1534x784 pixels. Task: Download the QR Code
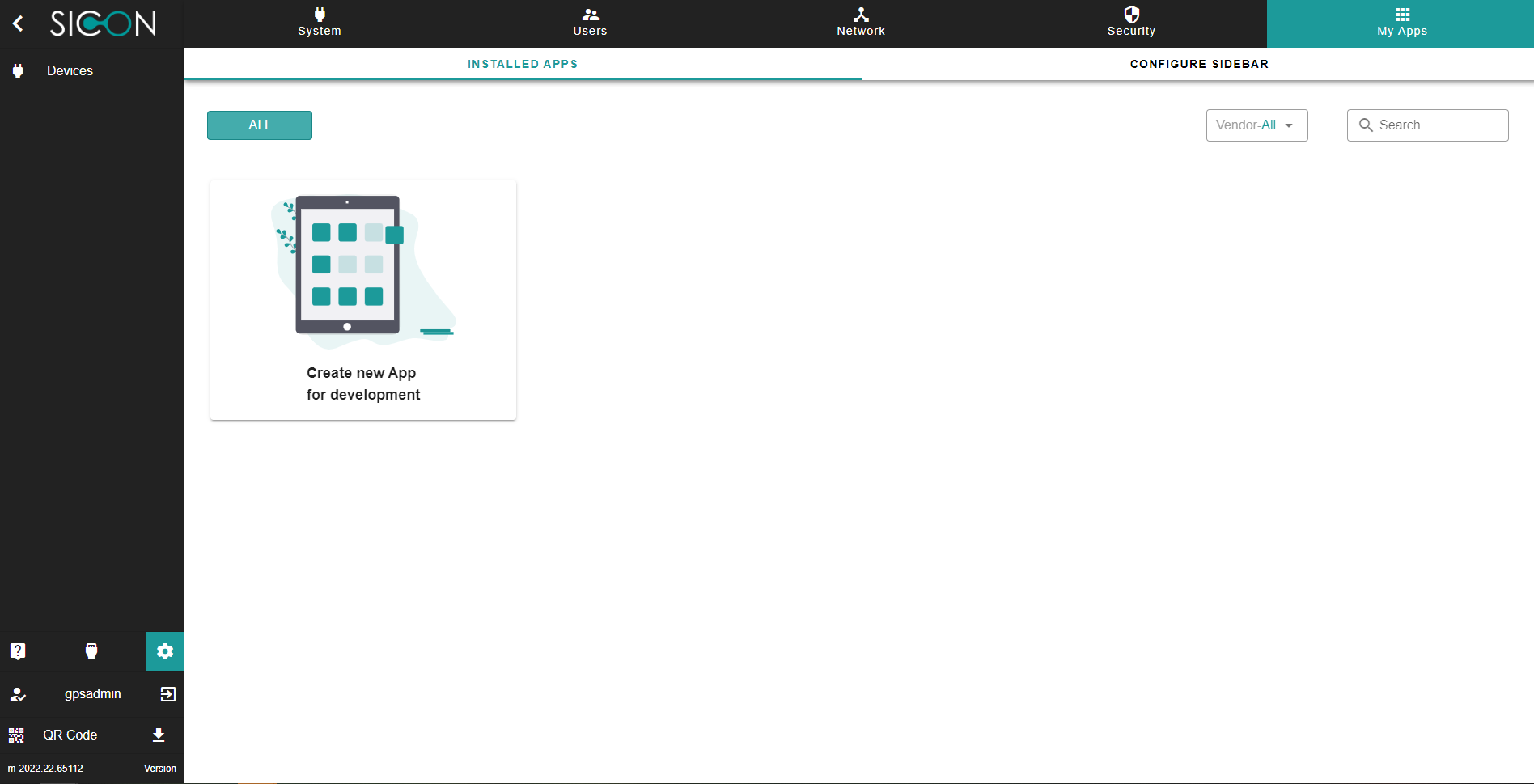(159, 735)
